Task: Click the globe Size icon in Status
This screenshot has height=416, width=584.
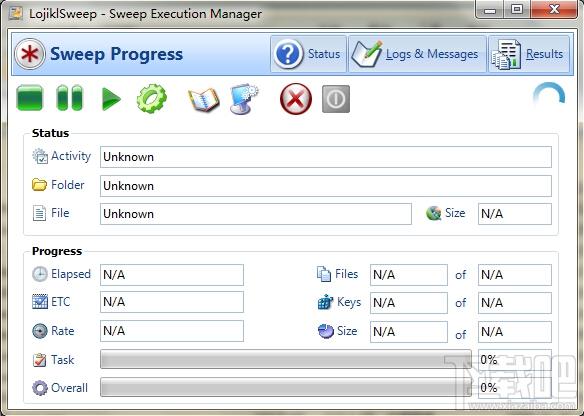Action: click(x=433, y=213)
